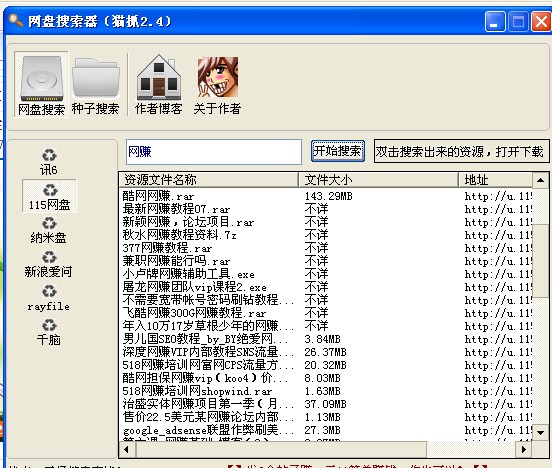
Task: Select the row 377网赚教程.rar
Action: click(x=326, y=248)
